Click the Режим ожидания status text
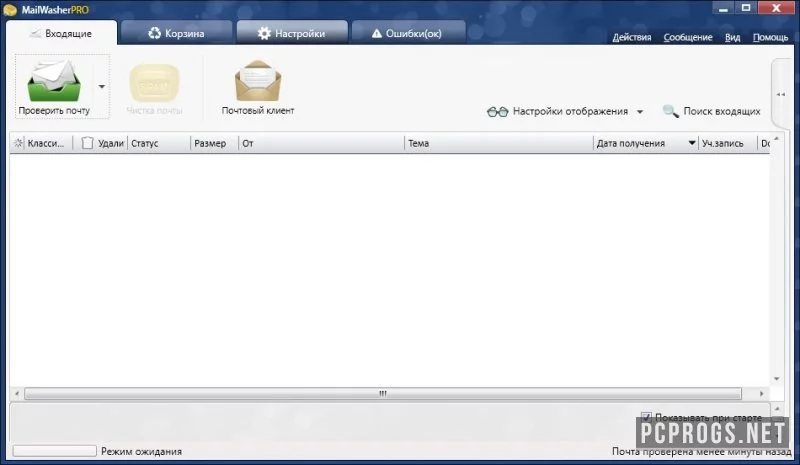The height and width of the screenshot is (465, 800). 141,451
